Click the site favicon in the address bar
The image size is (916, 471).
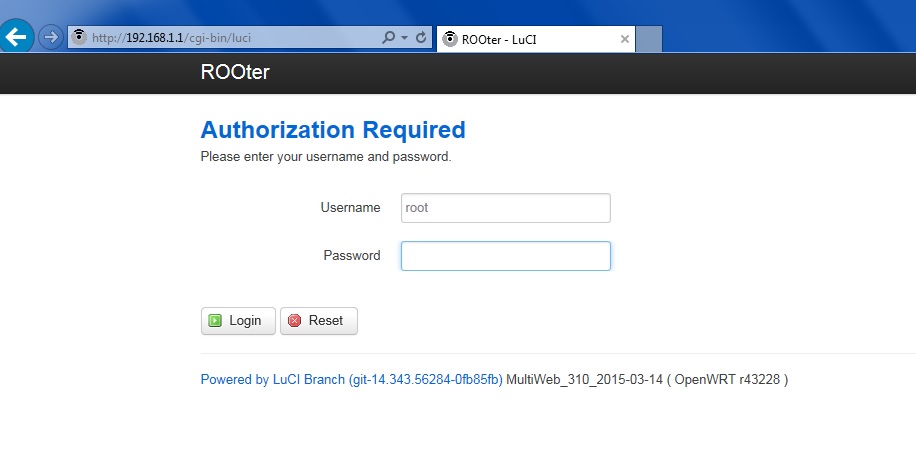click(x=79, y=37)
